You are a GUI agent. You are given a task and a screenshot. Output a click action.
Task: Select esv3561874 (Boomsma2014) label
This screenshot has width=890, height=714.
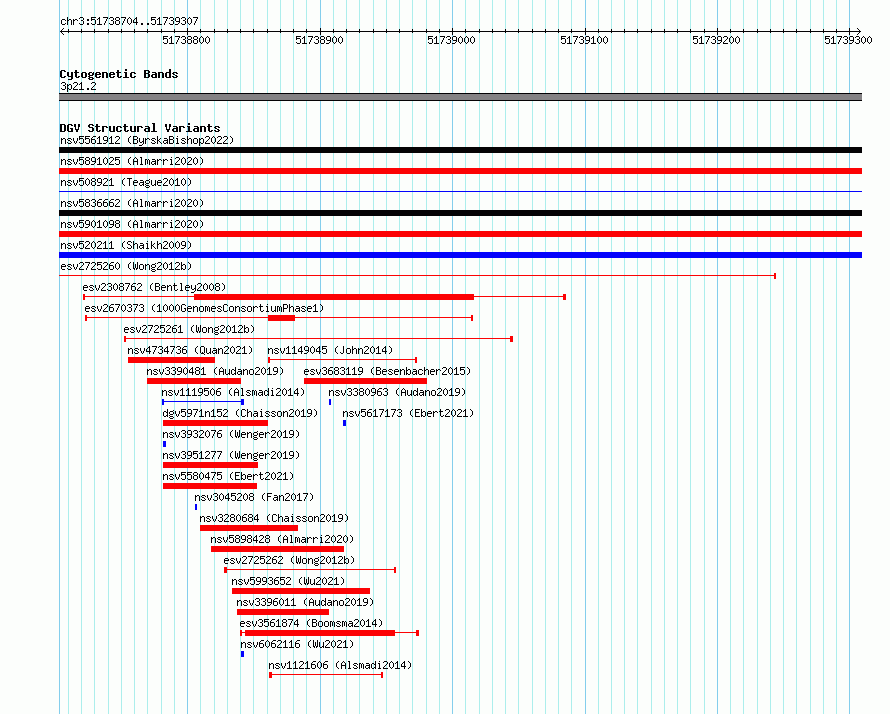coord(312,623)
